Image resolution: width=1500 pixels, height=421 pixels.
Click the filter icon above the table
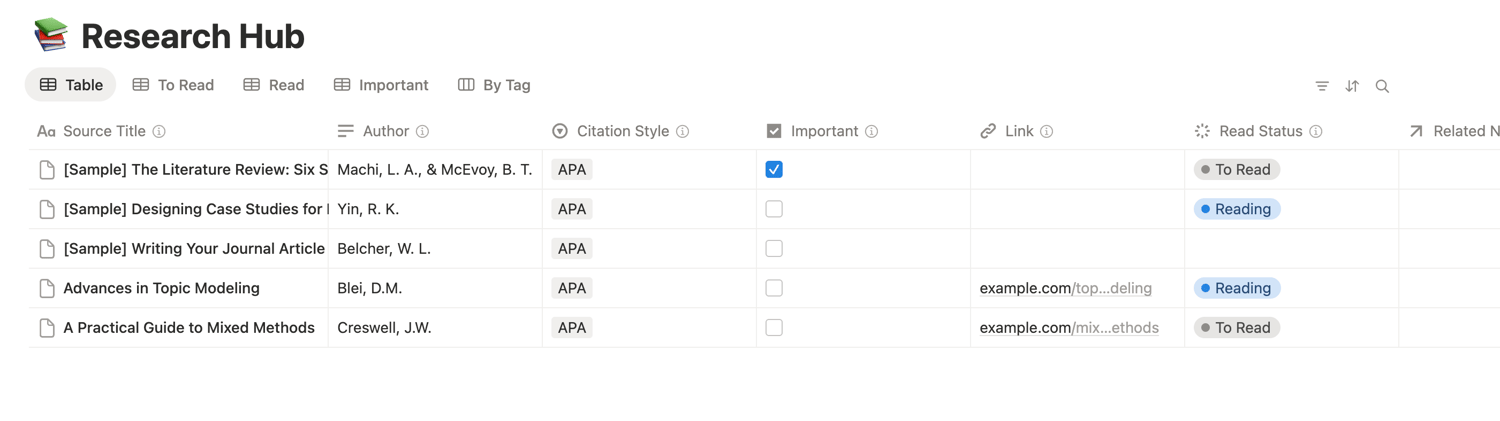(1322, 86)
